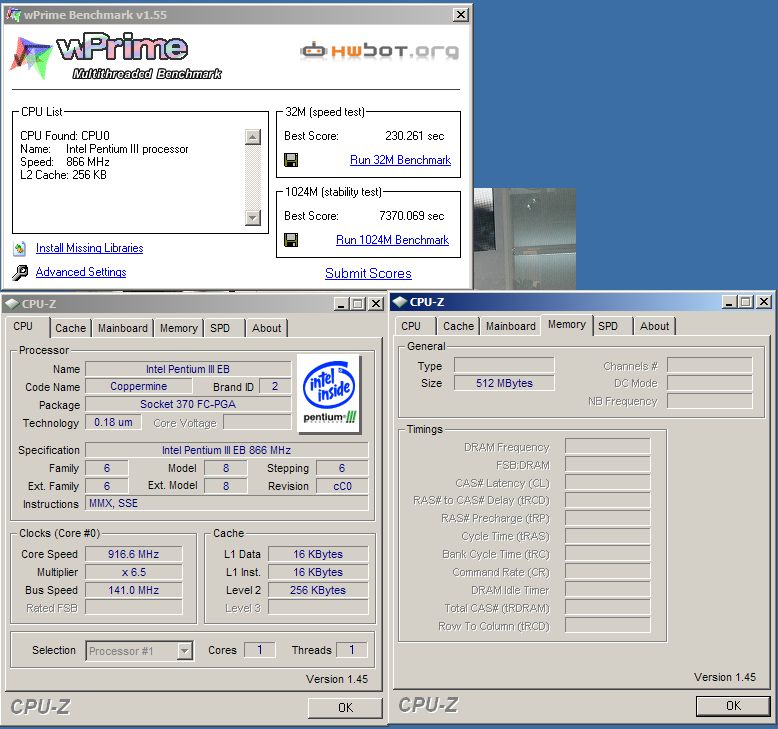Click the right CPU-Z title bar icon

point(400,302)
